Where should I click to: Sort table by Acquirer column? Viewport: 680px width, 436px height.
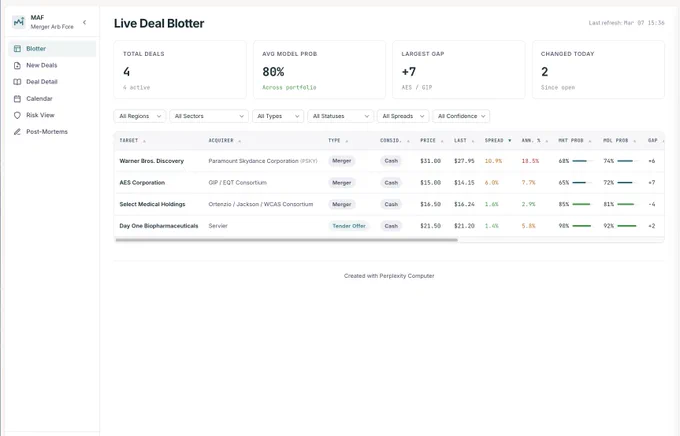(224, 141)
